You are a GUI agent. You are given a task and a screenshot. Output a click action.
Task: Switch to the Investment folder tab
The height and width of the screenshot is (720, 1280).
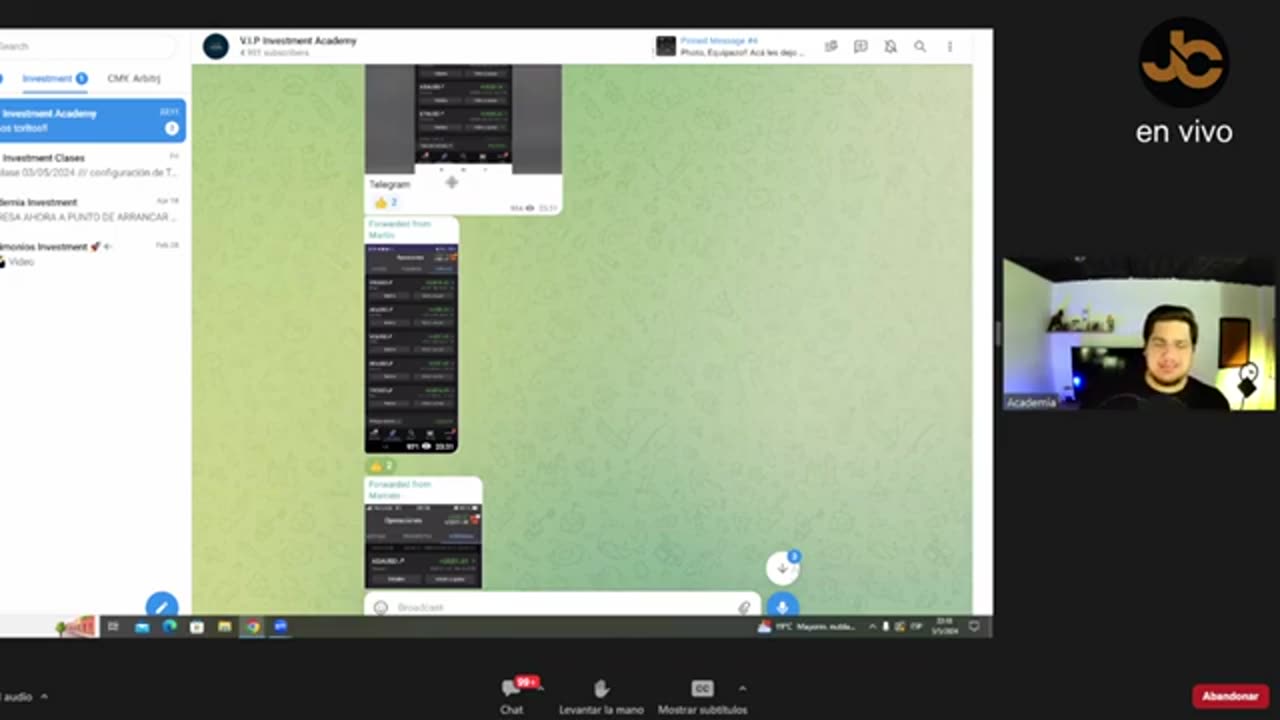coord(54,78)
